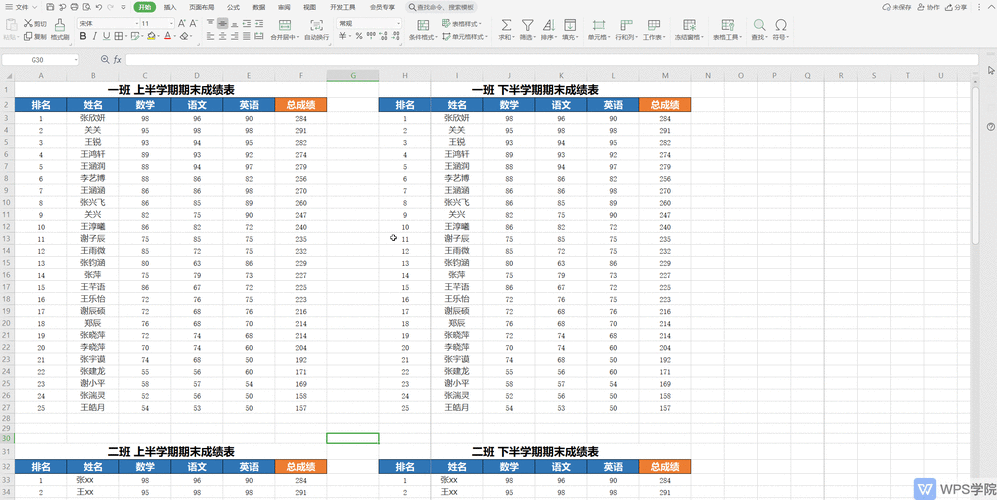The image size is (997, 500).
Task: Toggle top vertical alignment
Action: coord(210,23)
